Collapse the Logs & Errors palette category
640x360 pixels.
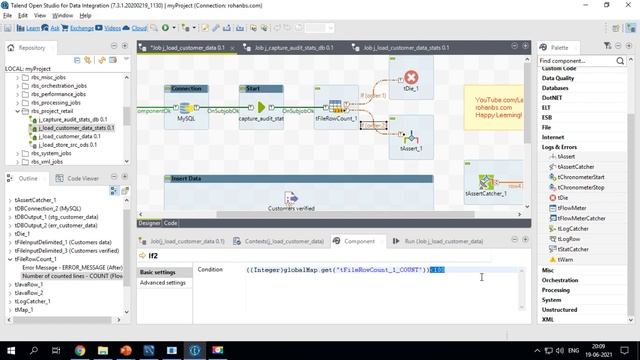point(559,147)
